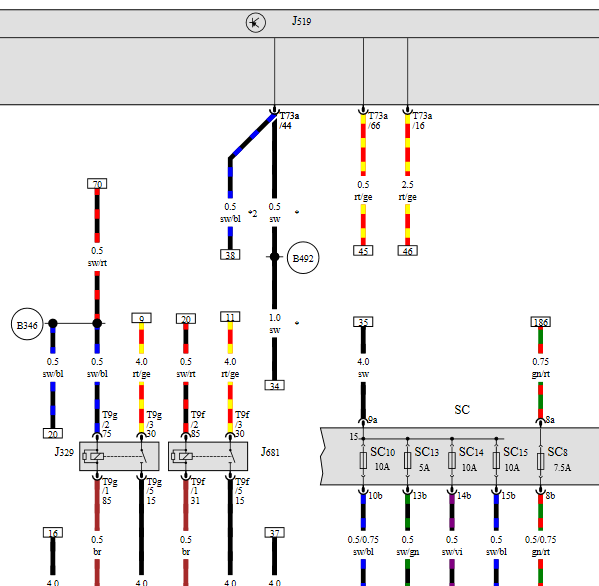Select the terminal 15 rail label in SC
Viewport: 599px width, 586px height.
(x=354, y=437)
